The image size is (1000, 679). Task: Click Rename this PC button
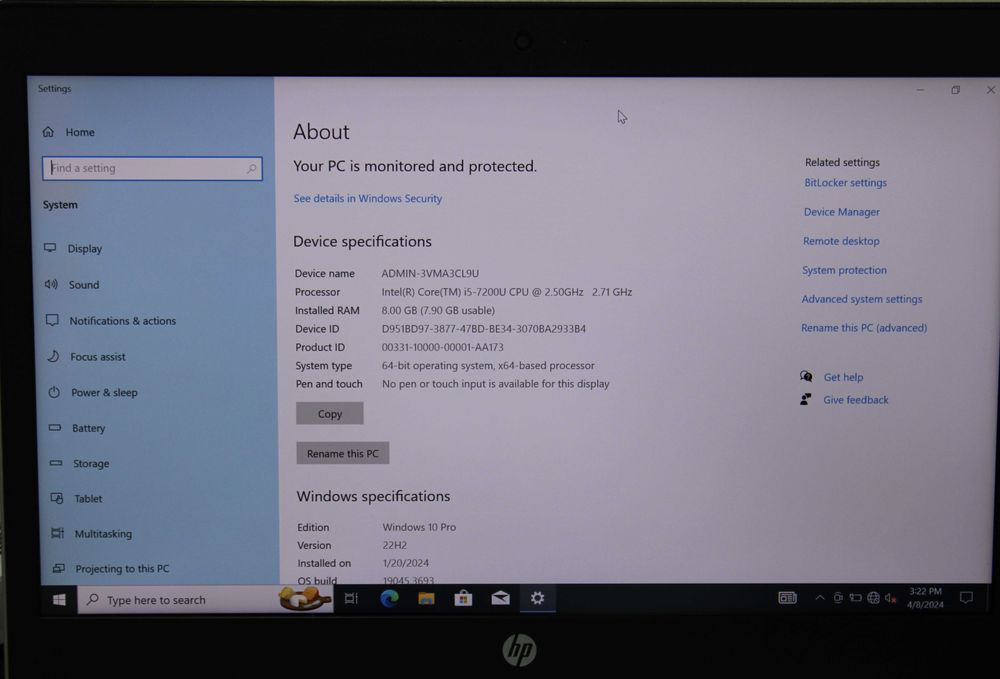(x=342, y=453)
